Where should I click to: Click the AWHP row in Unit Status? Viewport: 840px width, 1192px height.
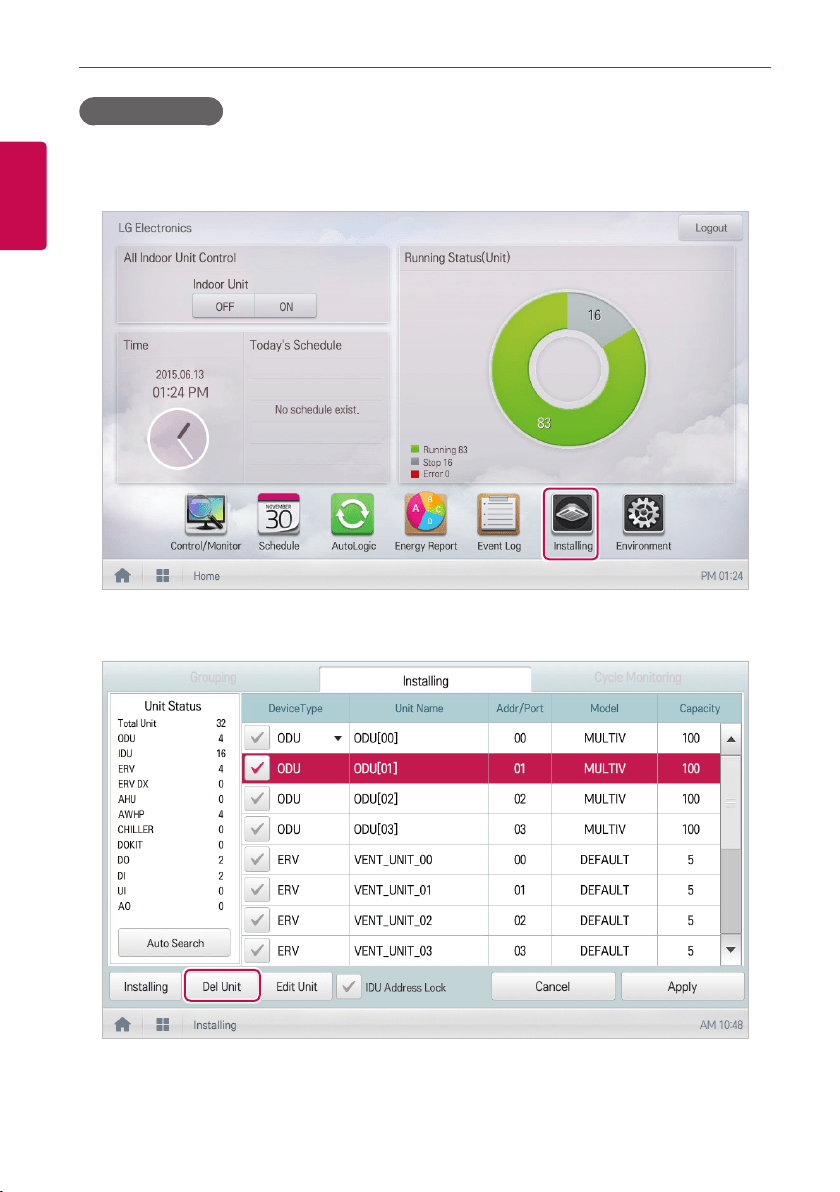point(172,814)
